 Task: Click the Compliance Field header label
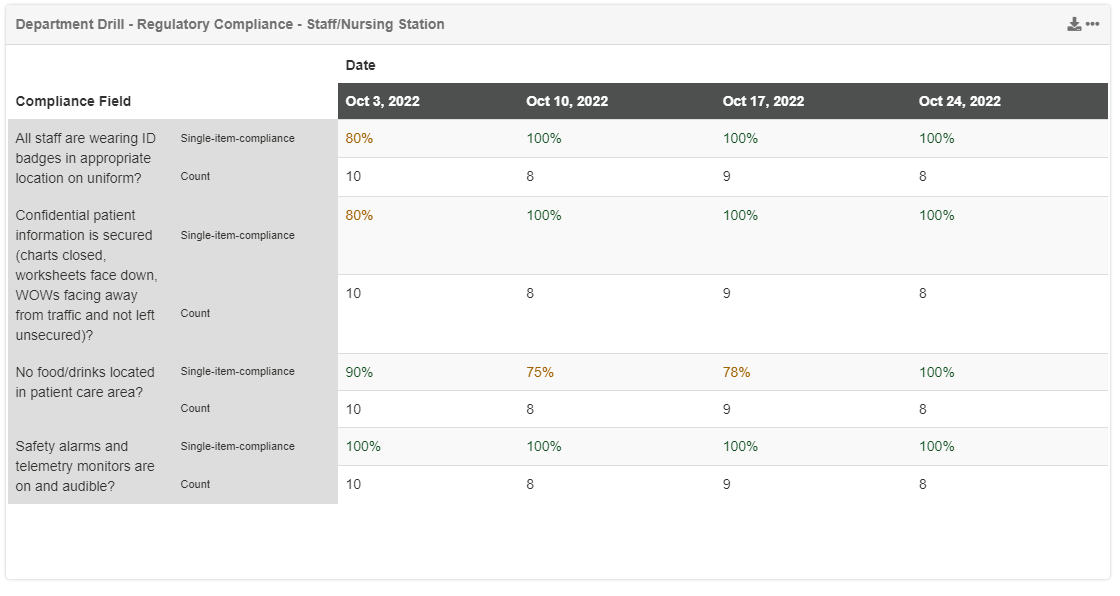pos(73,101)
